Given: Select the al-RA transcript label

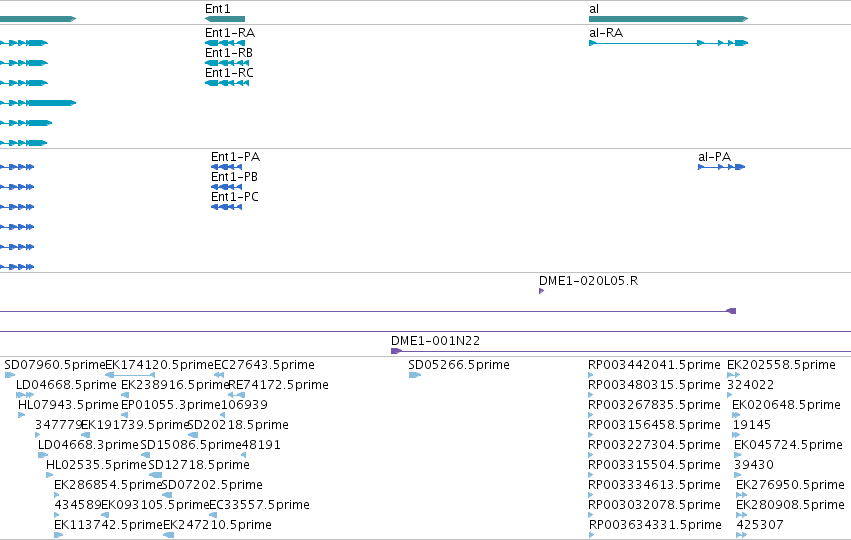Looking at the screenshot, I should [606, 33].
